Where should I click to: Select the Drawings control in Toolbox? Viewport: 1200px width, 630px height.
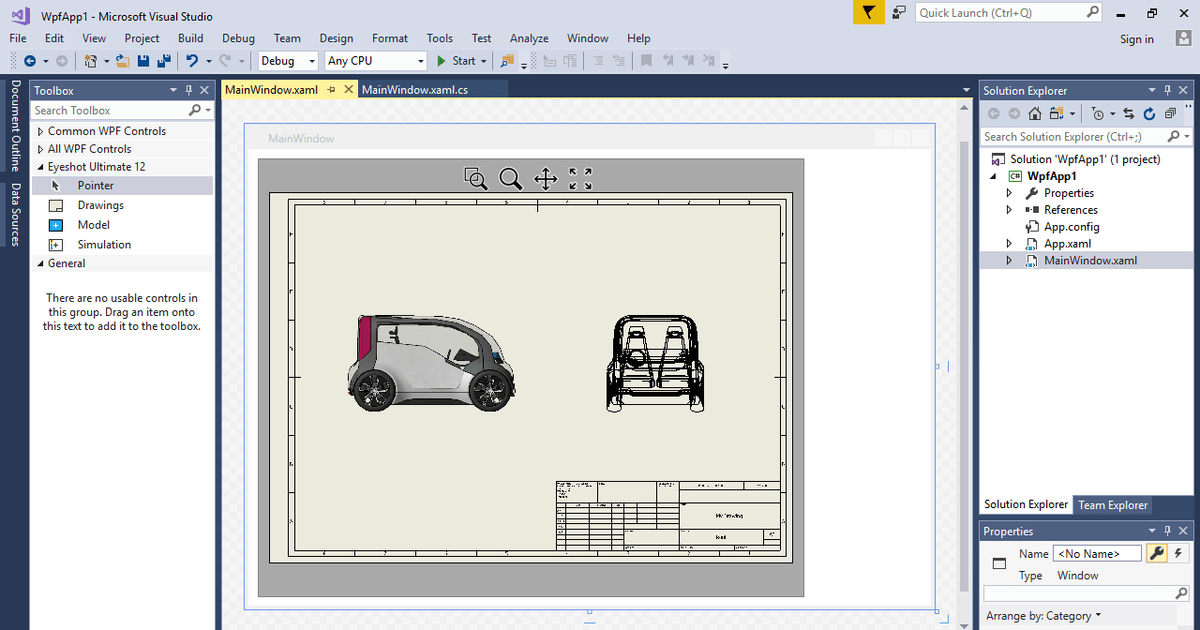100,205
